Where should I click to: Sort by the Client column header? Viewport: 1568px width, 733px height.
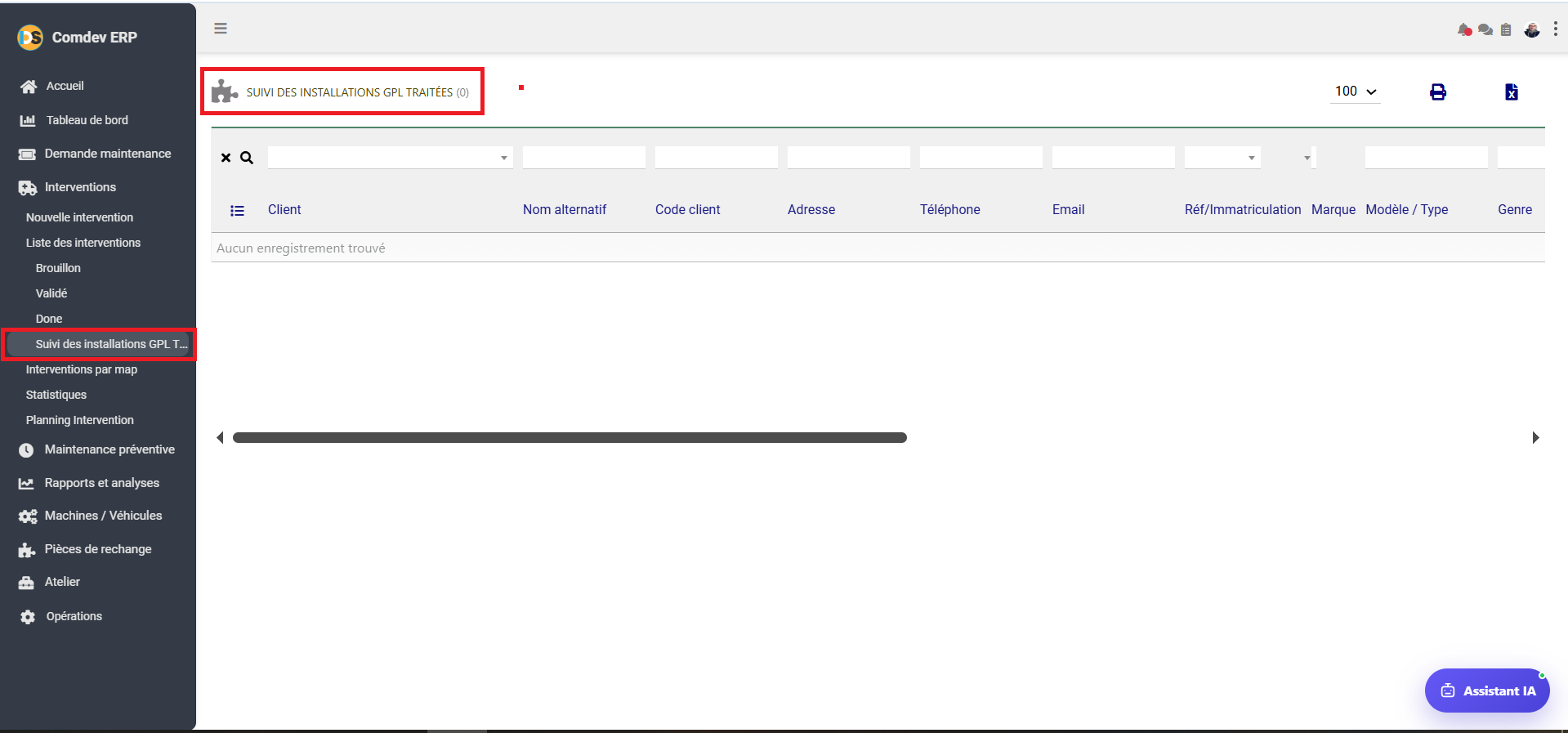pyautogui.click(x=284, y=210)
